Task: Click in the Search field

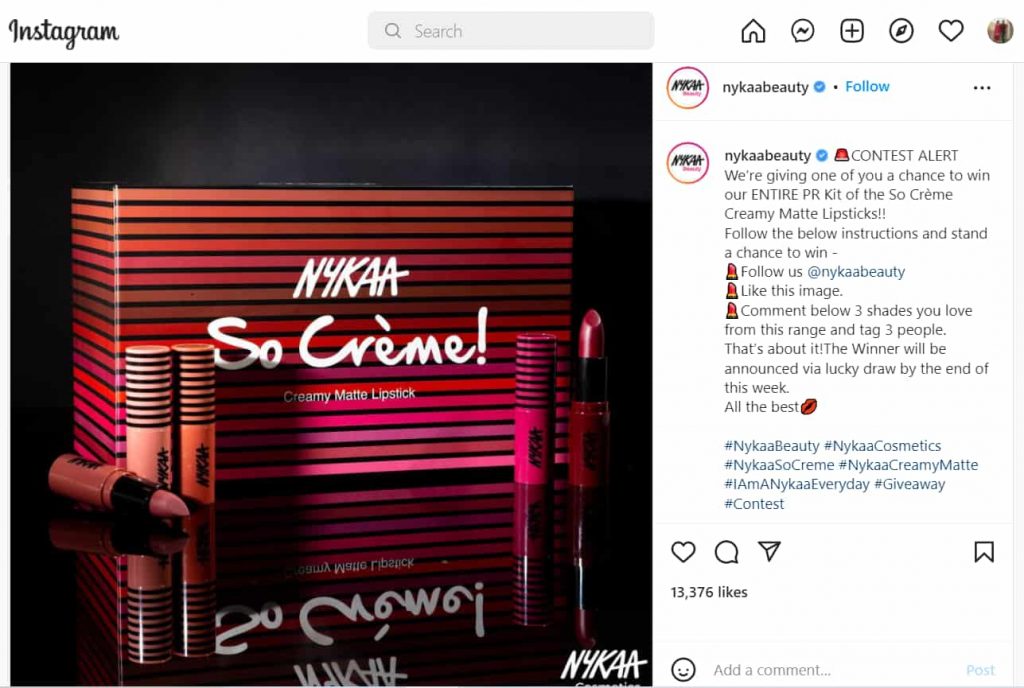Action: pos(511,31)
